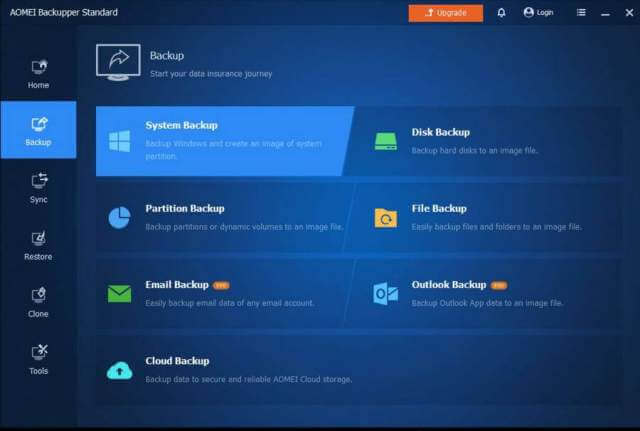
Task: Click the Pro badge next to Outlook Backup
Action: tap(499, 285)
